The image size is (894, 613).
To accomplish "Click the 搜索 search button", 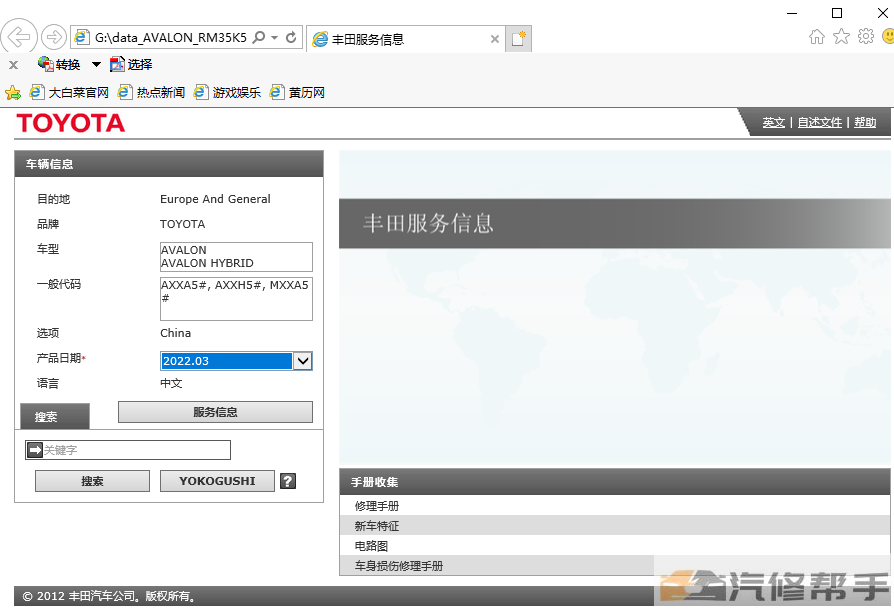I will pos(92,481).
